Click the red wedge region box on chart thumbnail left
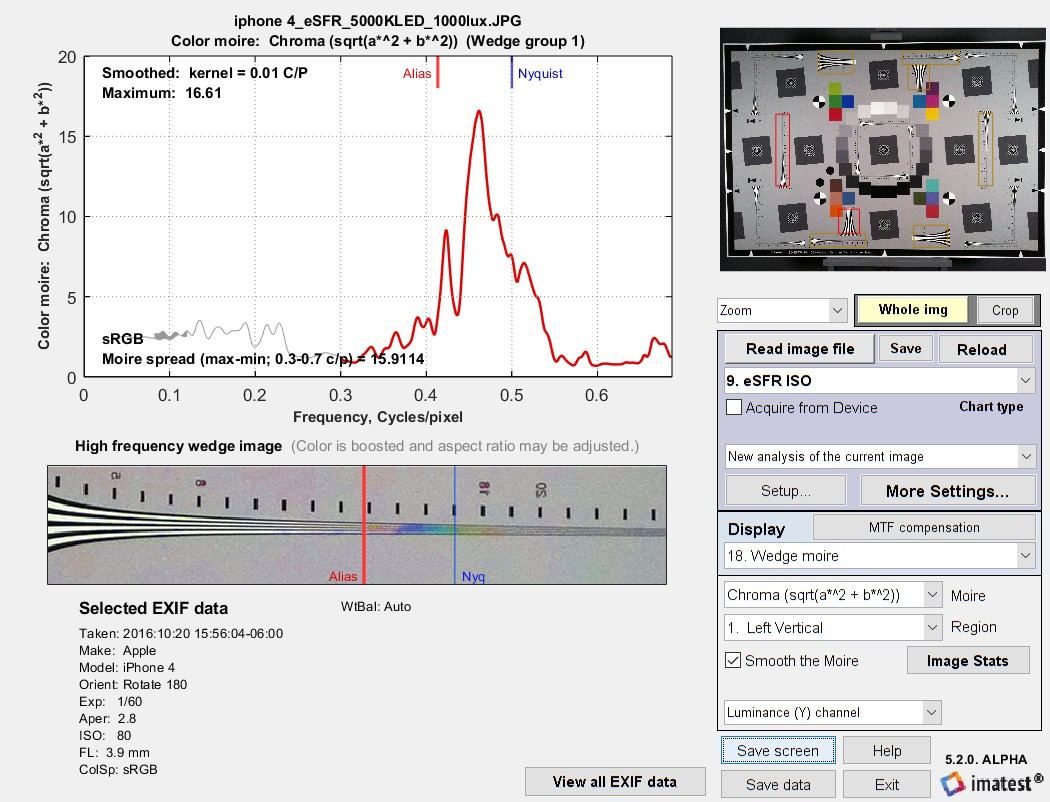Image resolution: width=1050 pixels, height=802 pixels. tap(782, 150)
